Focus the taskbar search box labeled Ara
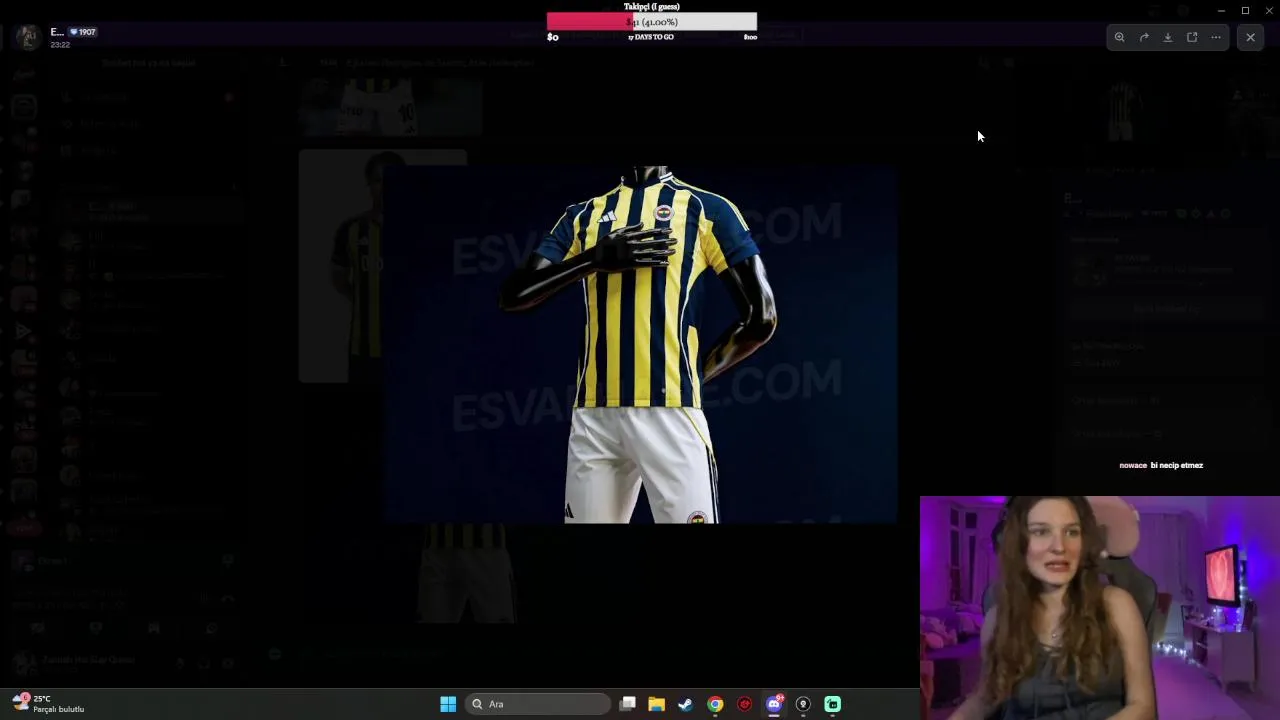Image resolution: width=1280 pixels, height=720 pixels. pos(539,704)
